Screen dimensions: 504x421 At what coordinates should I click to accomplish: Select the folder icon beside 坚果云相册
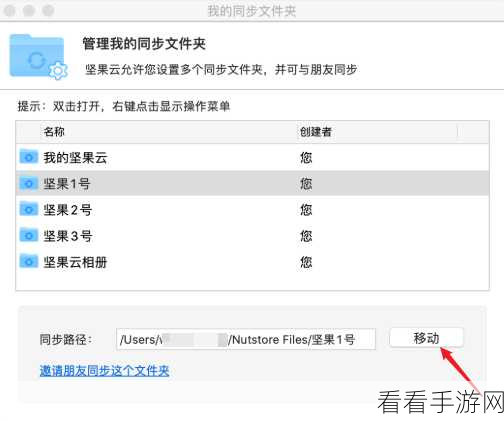pos(28,262)
